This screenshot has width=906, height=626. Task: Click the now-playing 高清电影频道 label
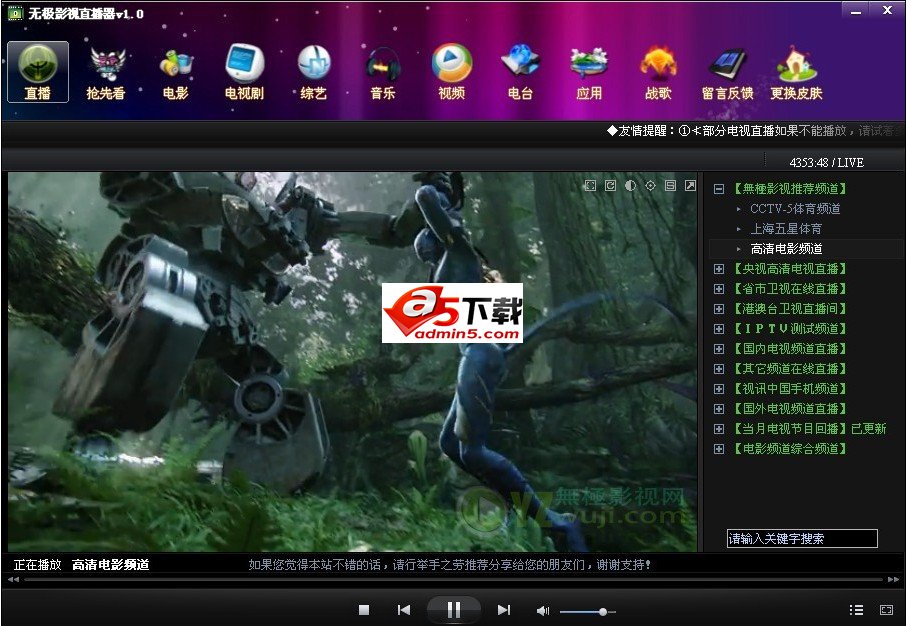pos(110,565)
